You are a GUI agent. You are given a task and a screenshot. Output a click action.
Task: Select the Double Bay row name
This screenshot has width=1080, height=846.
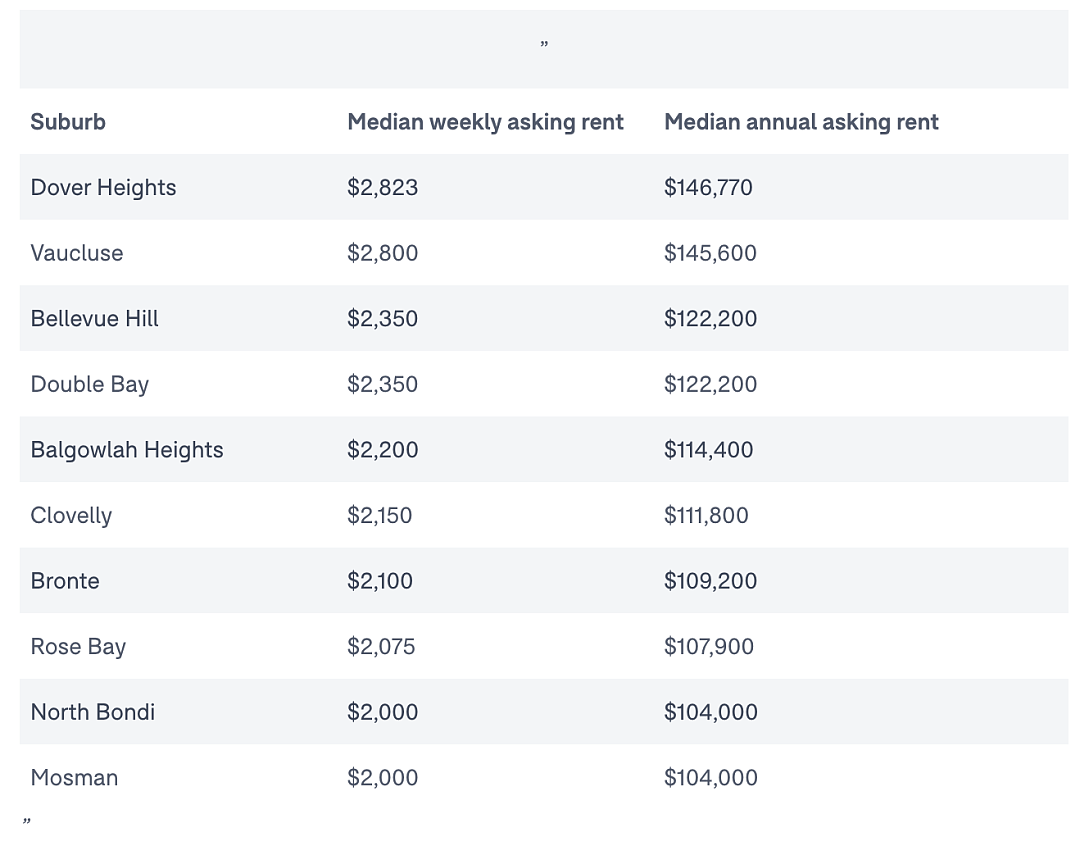pyautogui.click(x=90, y=384)
